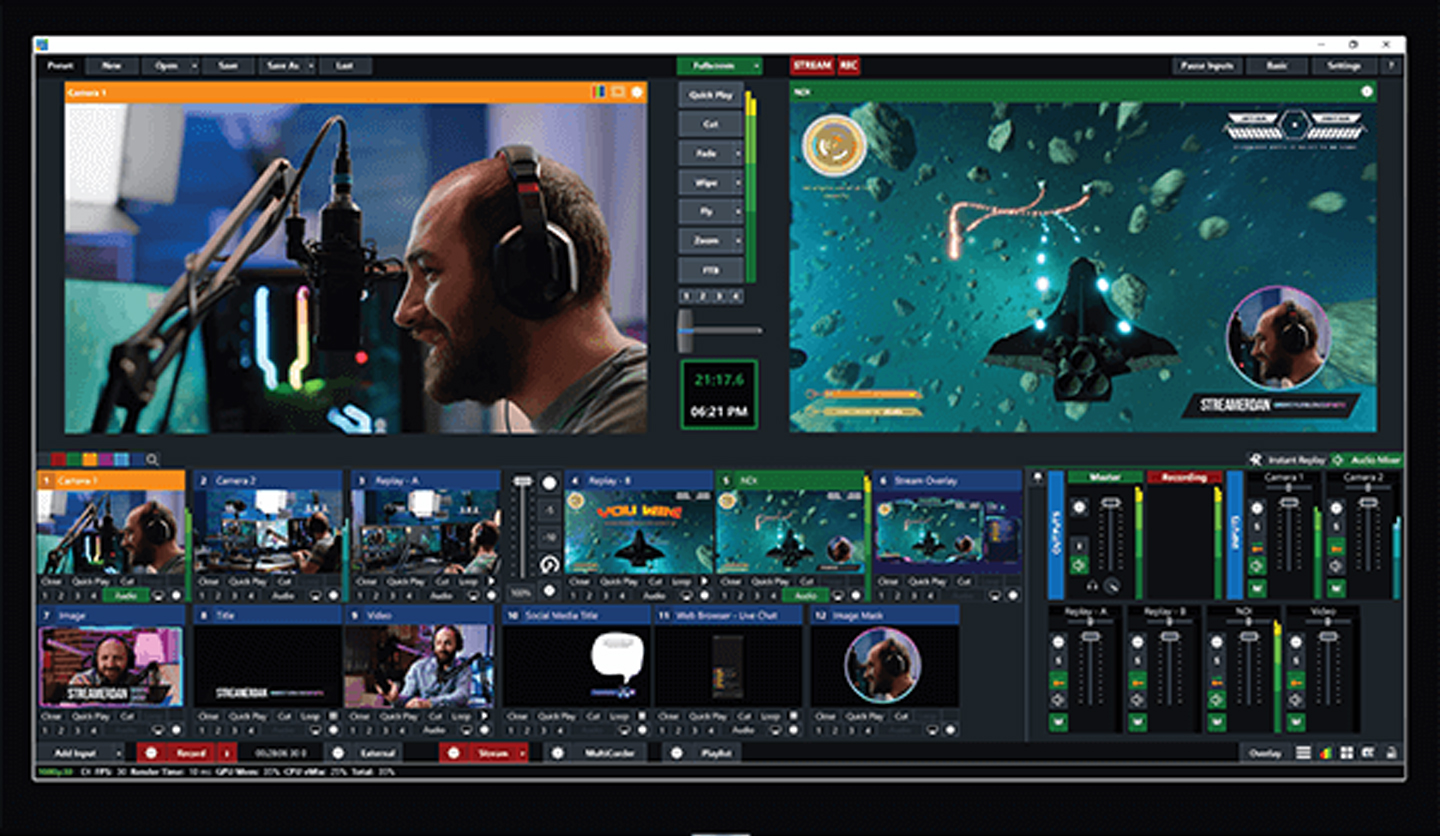Open the Fade transition dropdown arrow
Screen dimensions: 1440x836
pyautogui.click(x=739, y=154)
